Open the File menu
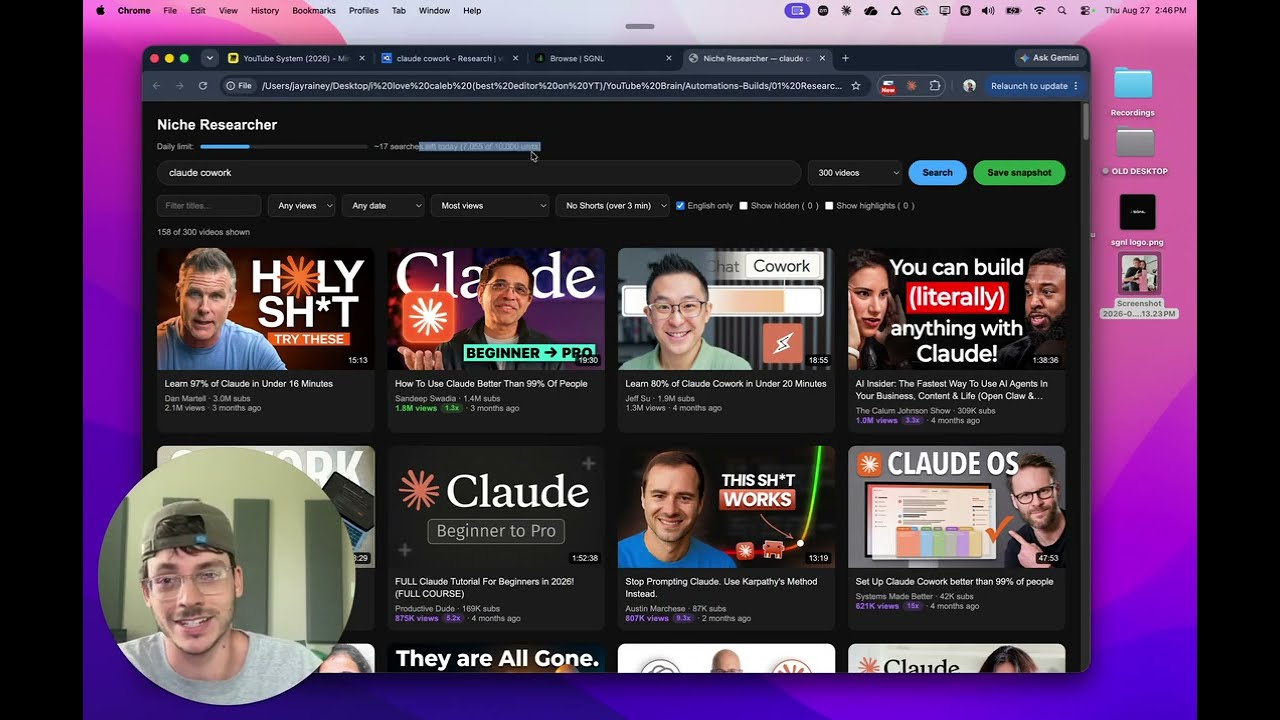 (x=170, y=10)
